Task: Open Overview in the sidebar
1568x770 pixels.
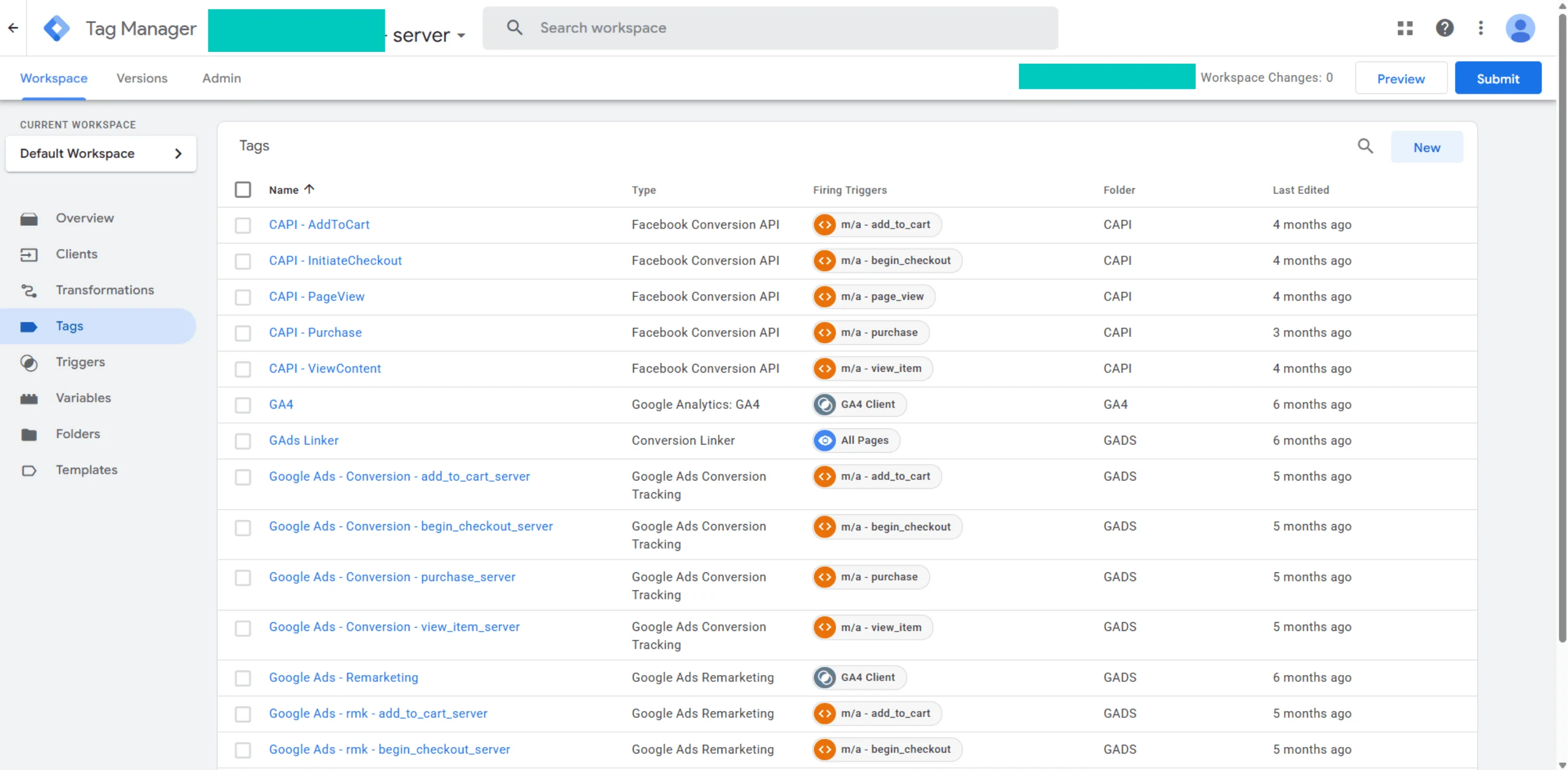Action: [x=98, y=218]
